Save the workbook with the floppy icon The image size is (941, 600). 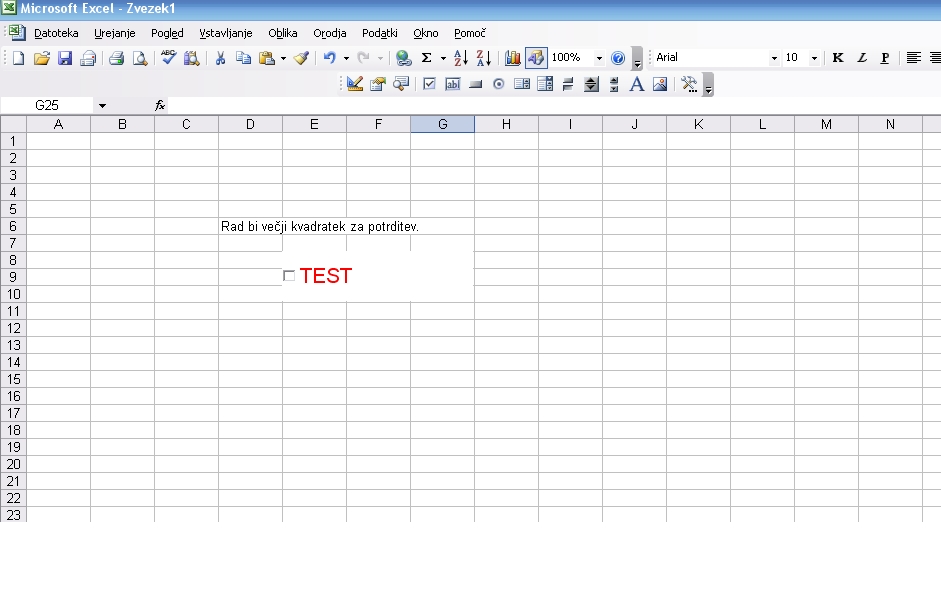[x=65, y=58]
